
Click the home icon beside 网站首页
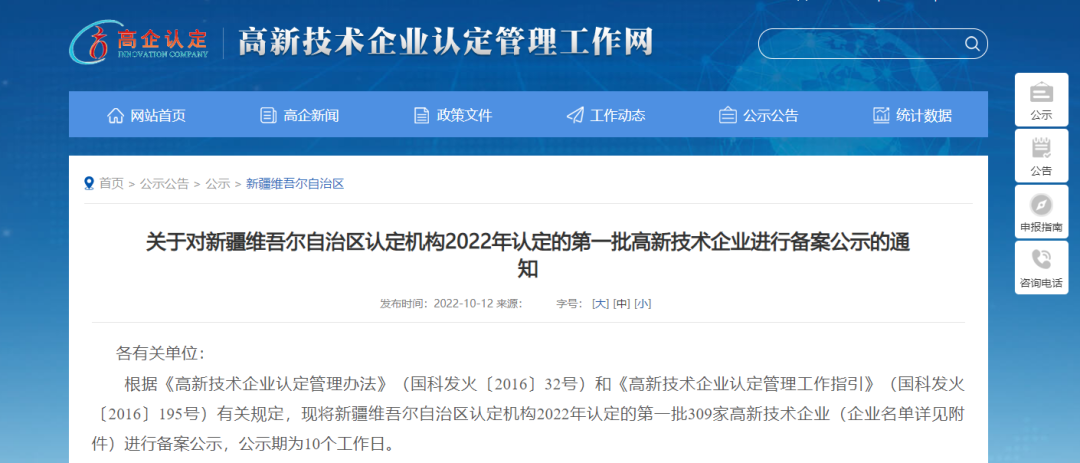point(116,115)
